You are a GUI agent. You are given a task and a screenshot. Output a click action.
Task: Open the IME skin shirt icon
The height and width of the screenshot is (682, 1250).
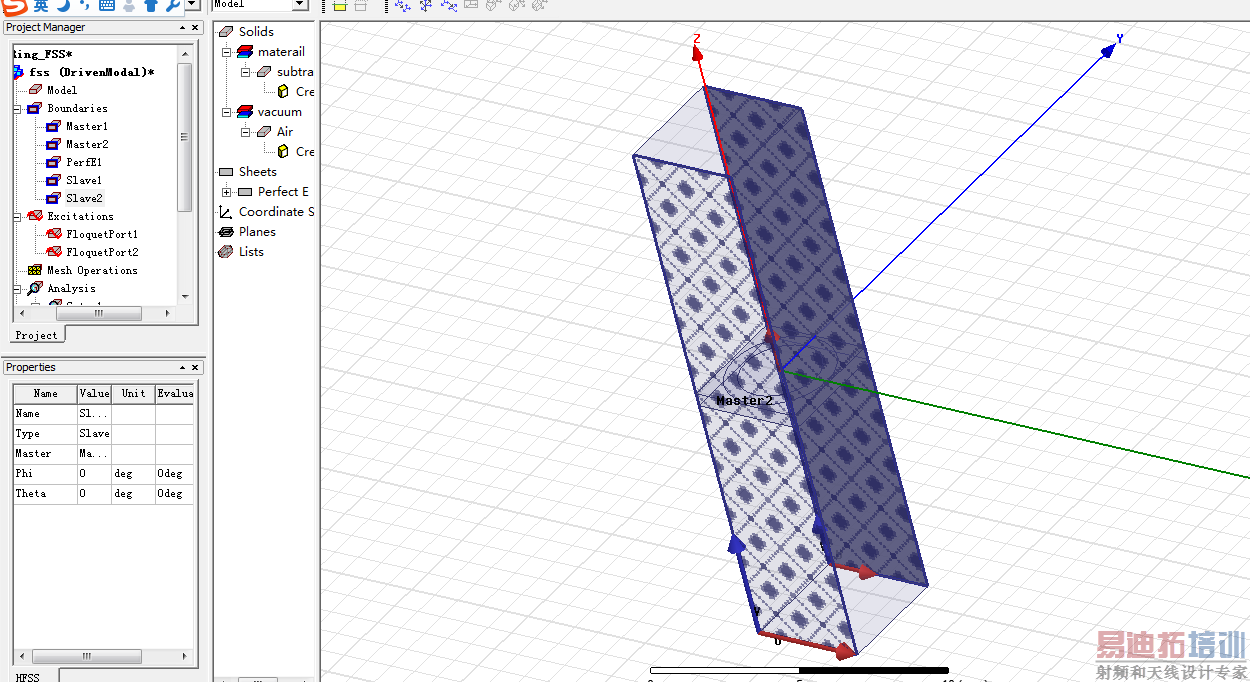tap(151, 5)
